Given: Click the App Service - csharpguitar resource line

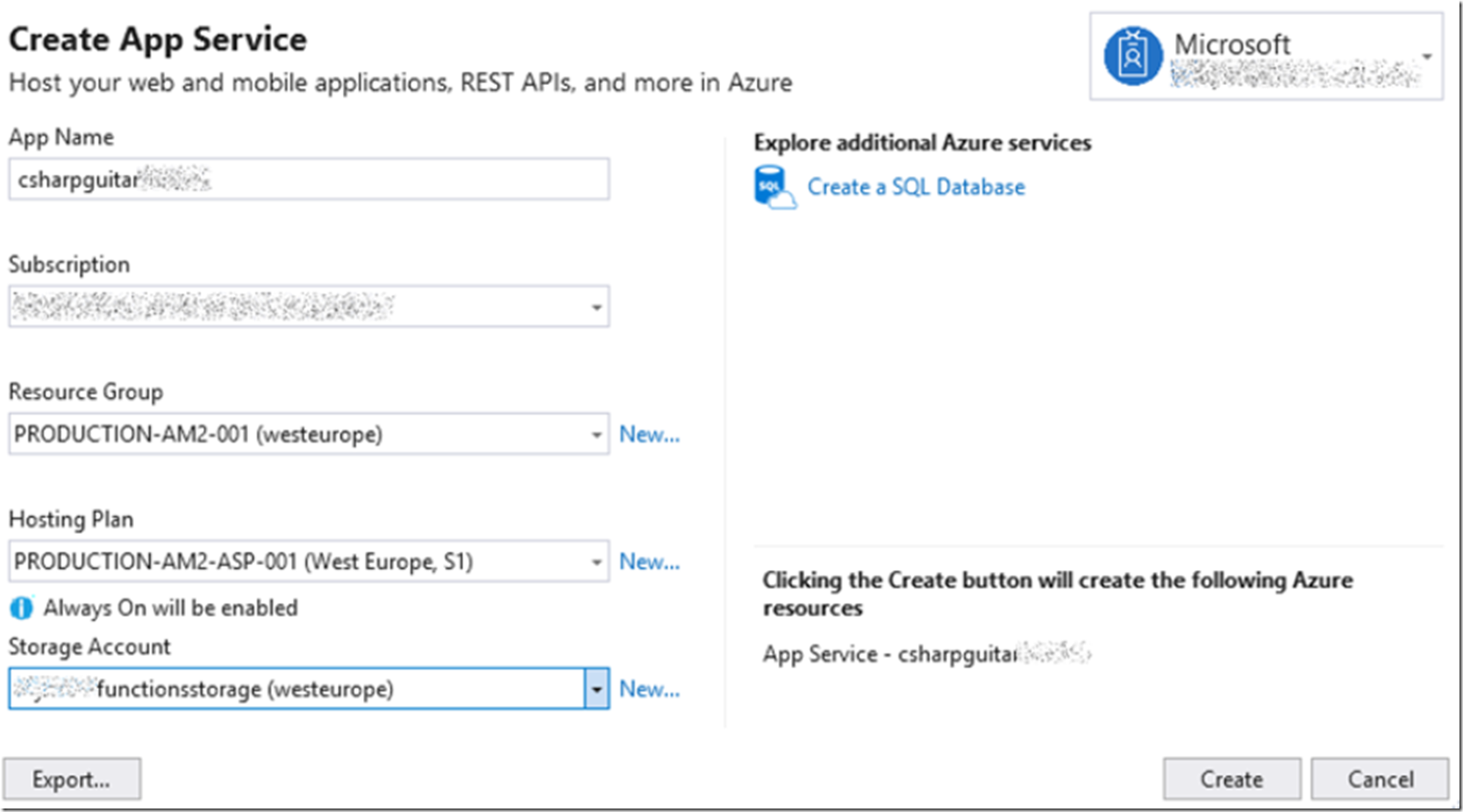Looking at the screenshot, I should pyautogui.click(x=926, y=654).
